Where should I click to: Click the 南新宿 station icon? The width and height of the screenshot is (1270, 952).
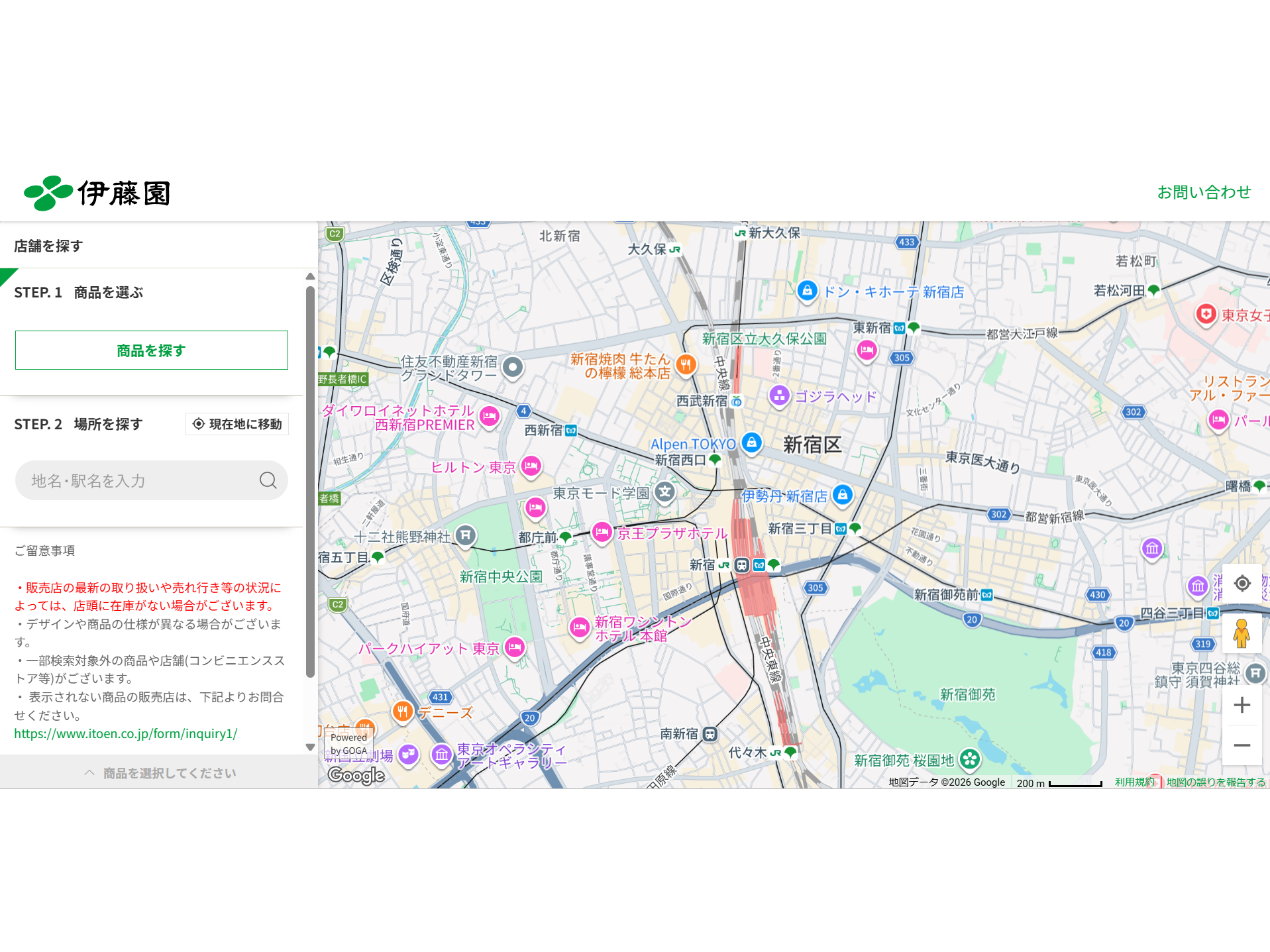click(710, 734)
